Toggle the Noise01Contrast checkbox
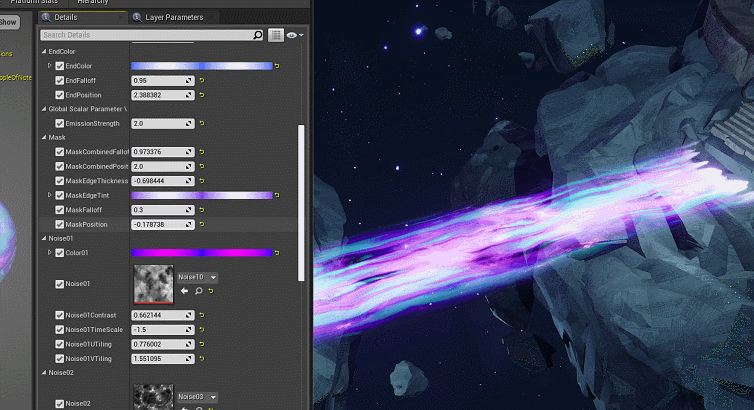754x410 pixels. click(x=60, y=315)
